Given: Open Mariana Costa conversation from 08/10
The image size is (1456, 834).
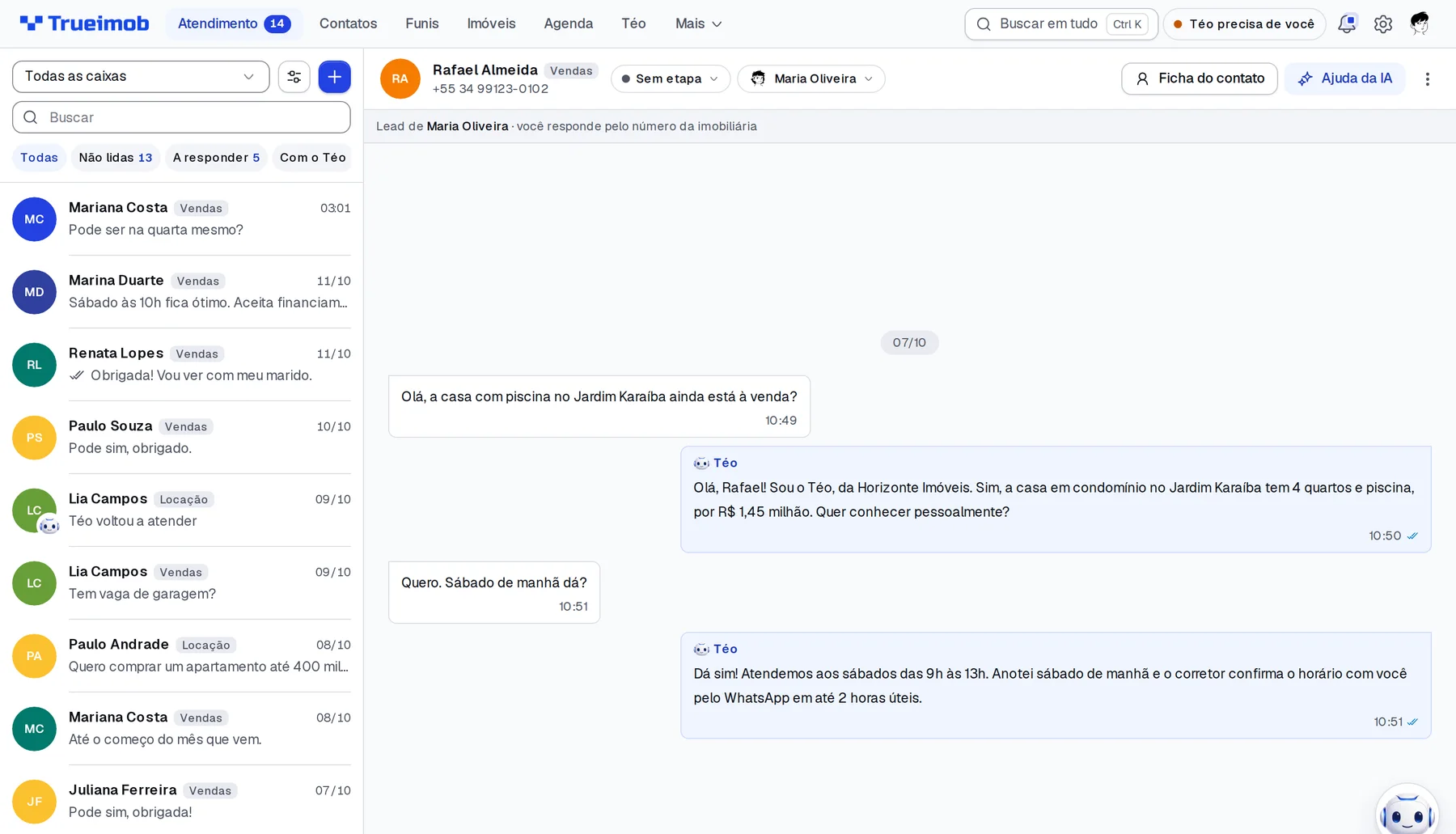Looking at the screenshot, I should pyautogui.click(x=181, y=729).
